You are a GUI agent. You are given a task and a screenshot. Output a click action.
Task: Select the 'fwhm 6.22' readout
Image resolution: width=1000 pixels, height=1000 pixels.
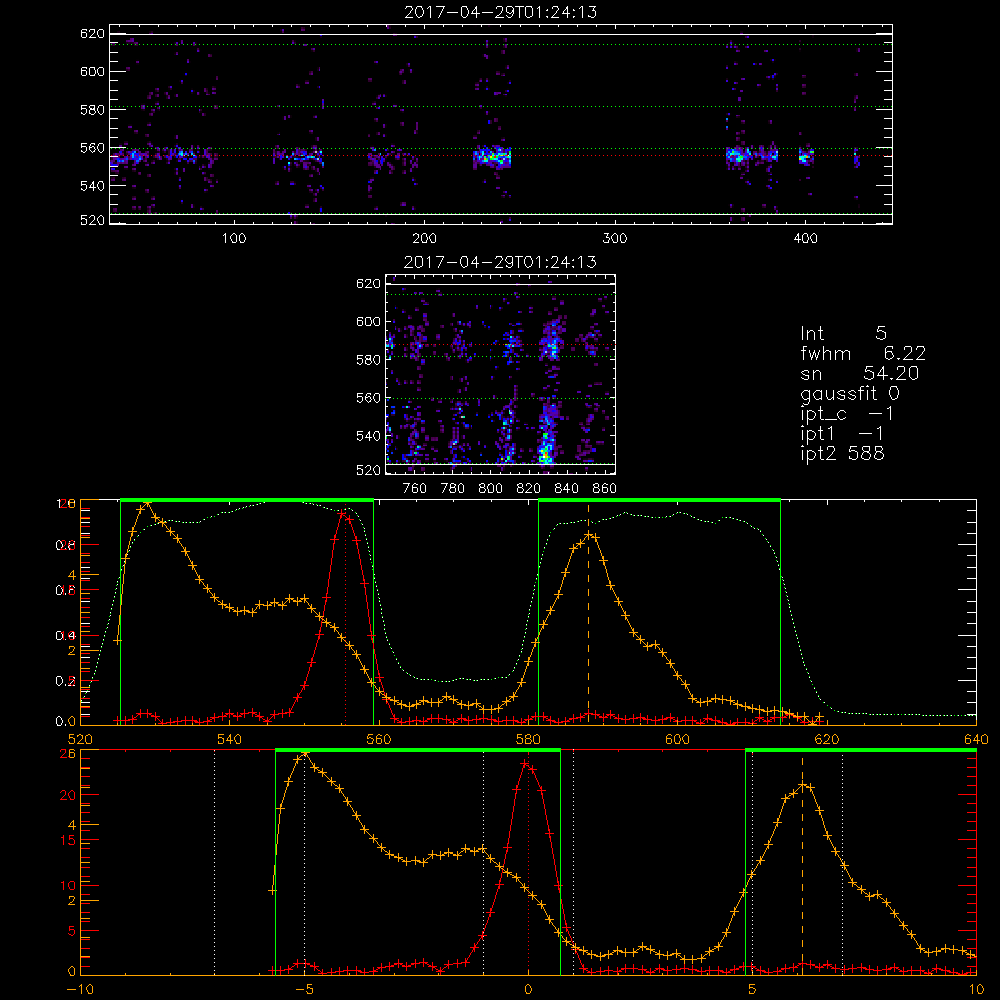tap(863, 353)
